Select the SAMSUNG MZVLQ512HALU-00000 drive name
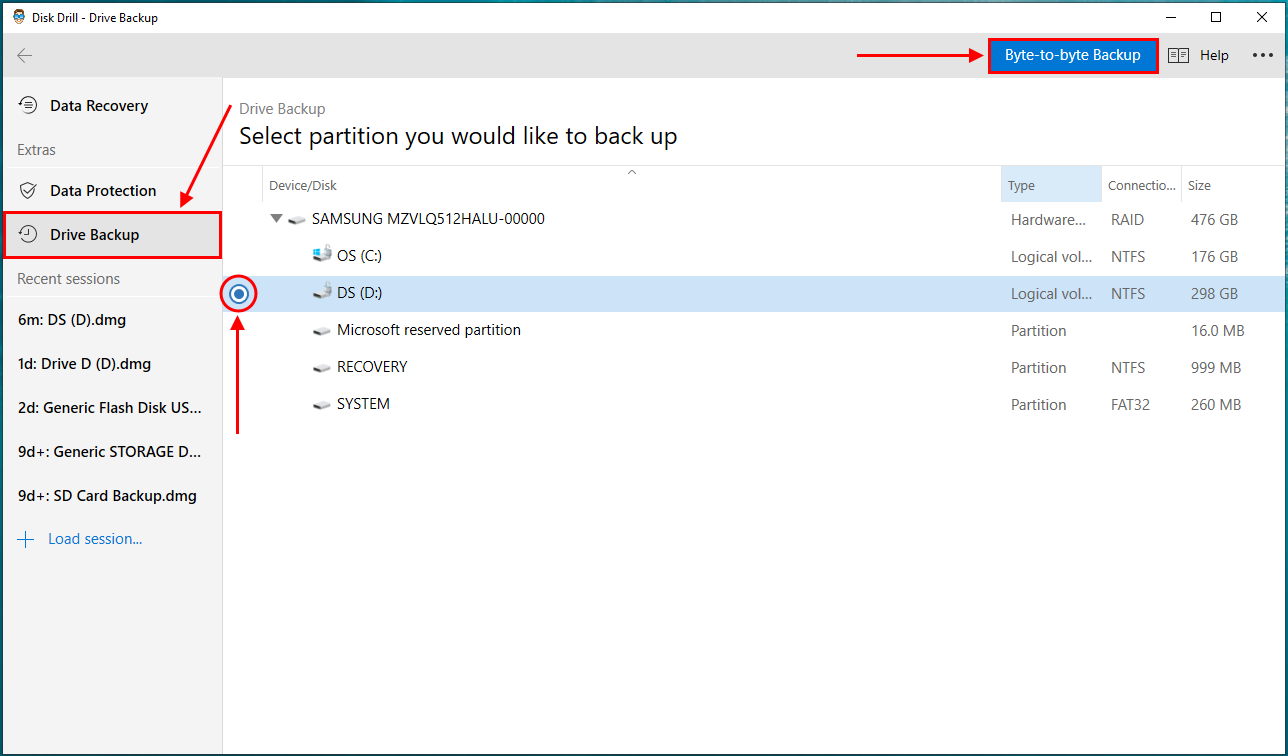The height and width of the screenshot is (756, 1288). [x=428, y=218]
